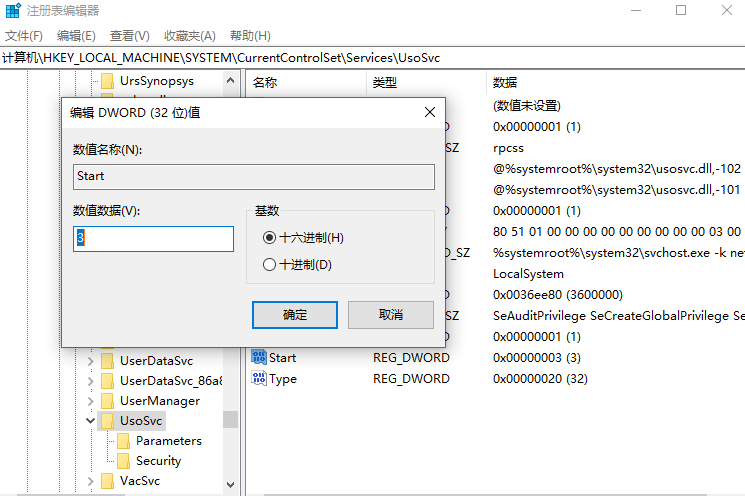This screenshot has width=745, height=496.
Task: Click the tree pane scroll down arrow
Action: (230, 485)
